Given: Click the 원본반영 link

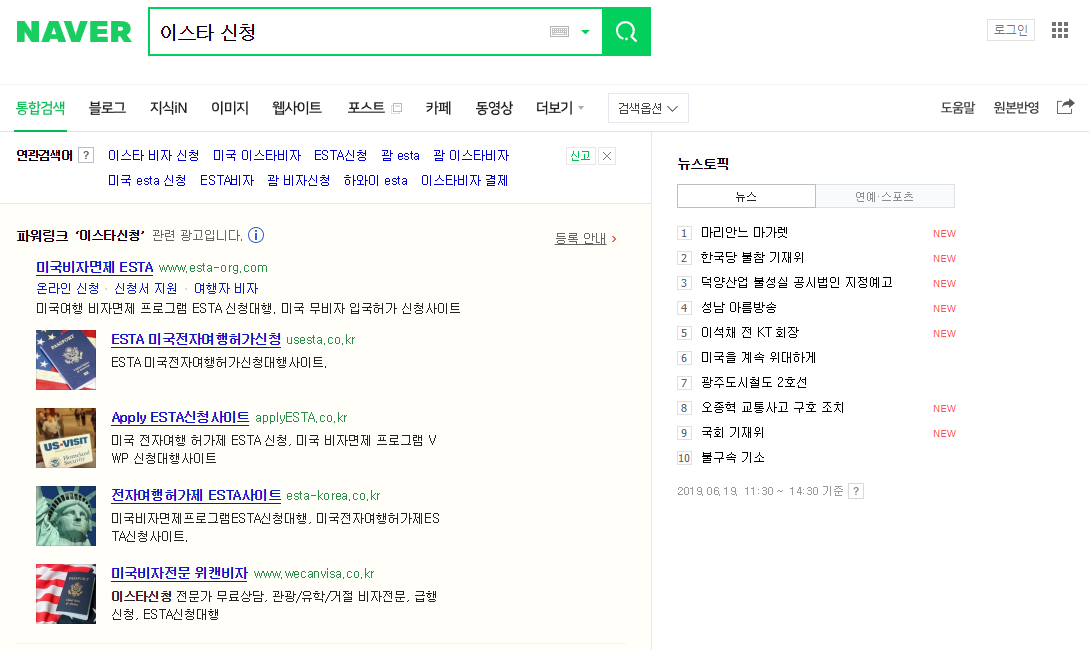Looking at the screenshot, I should [x=1016, y=108].
